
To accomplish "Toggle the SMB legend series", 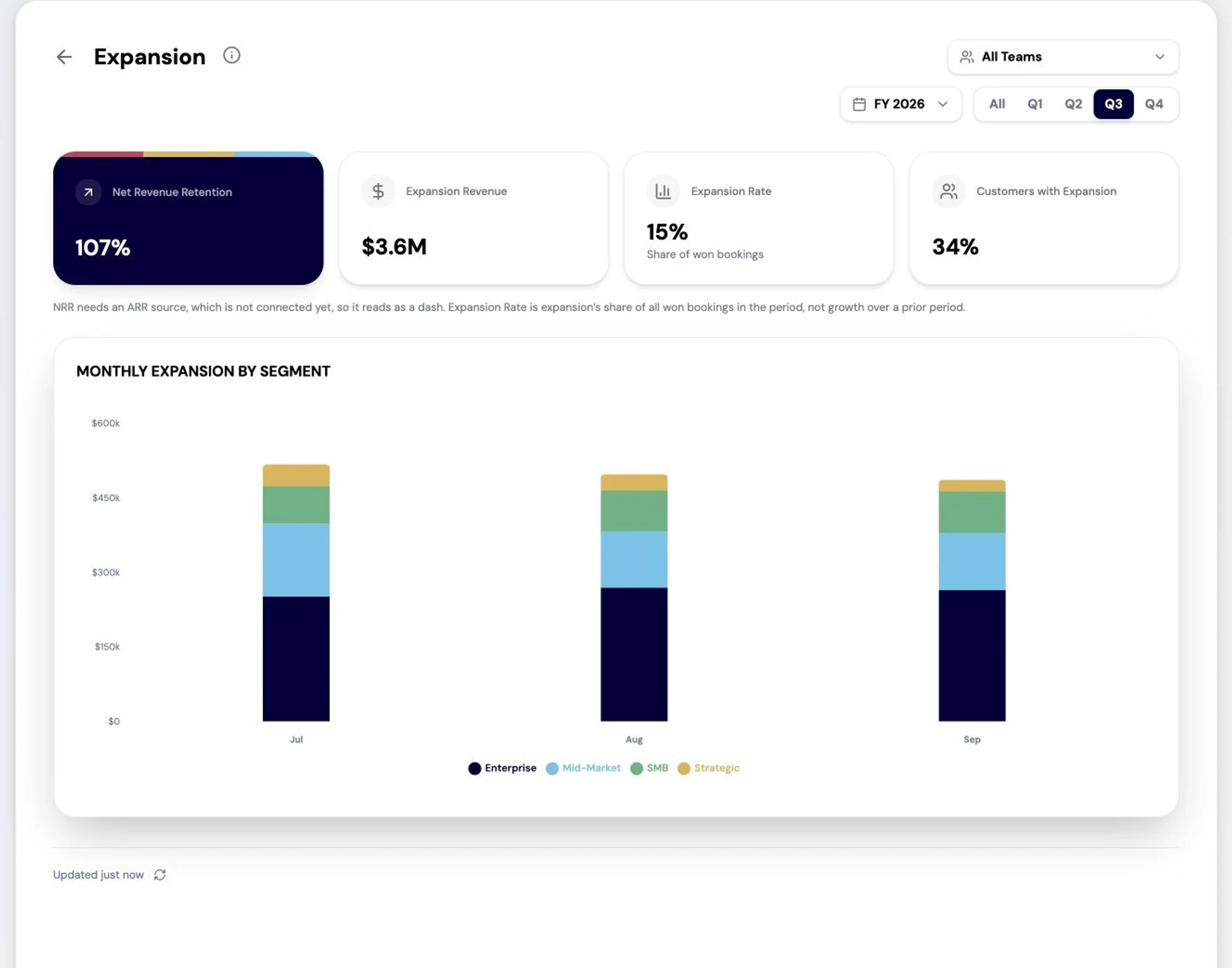I will click(x=649, y=768).
